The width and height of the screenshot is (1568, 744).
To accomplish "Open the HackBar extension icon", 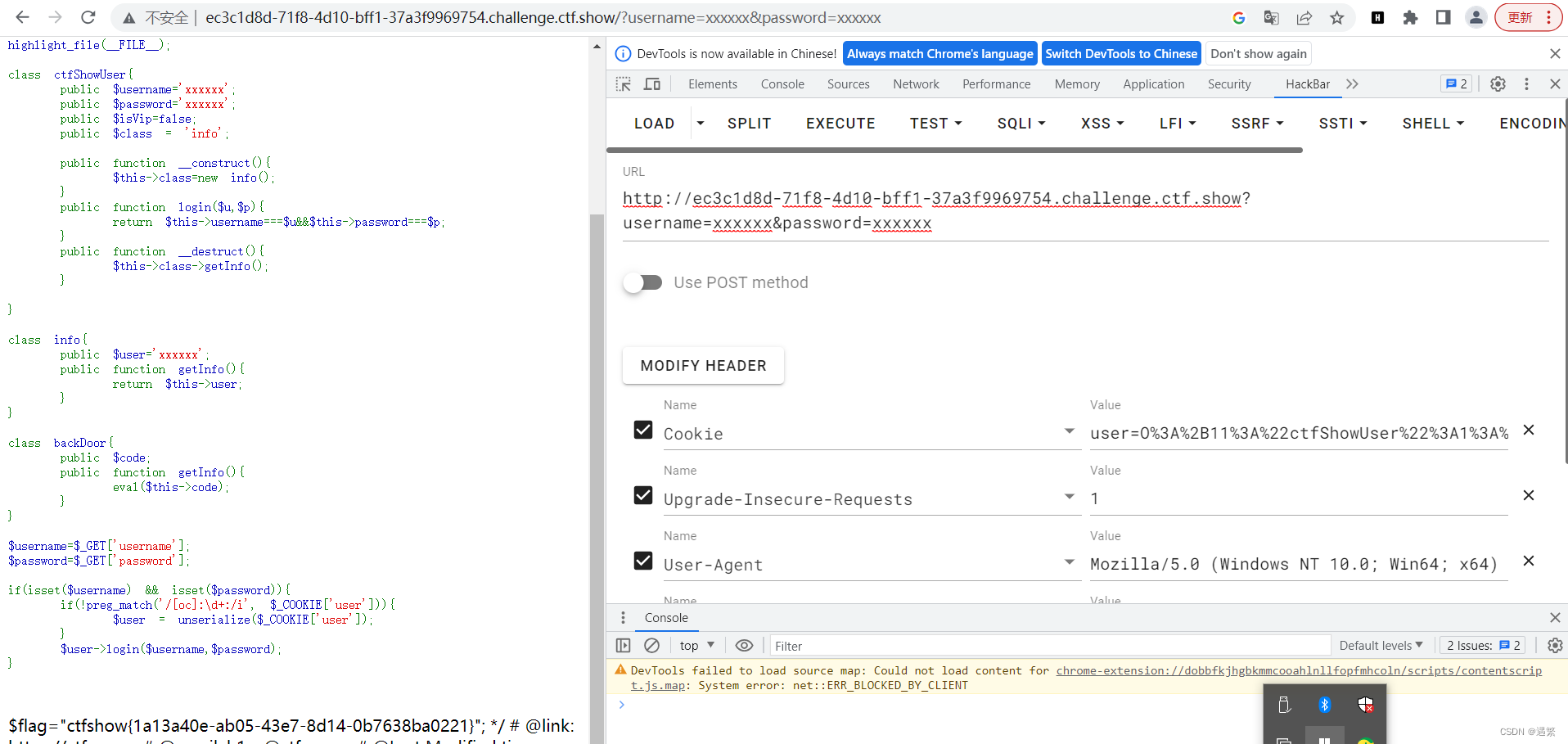I will (x=1377, y=17).
